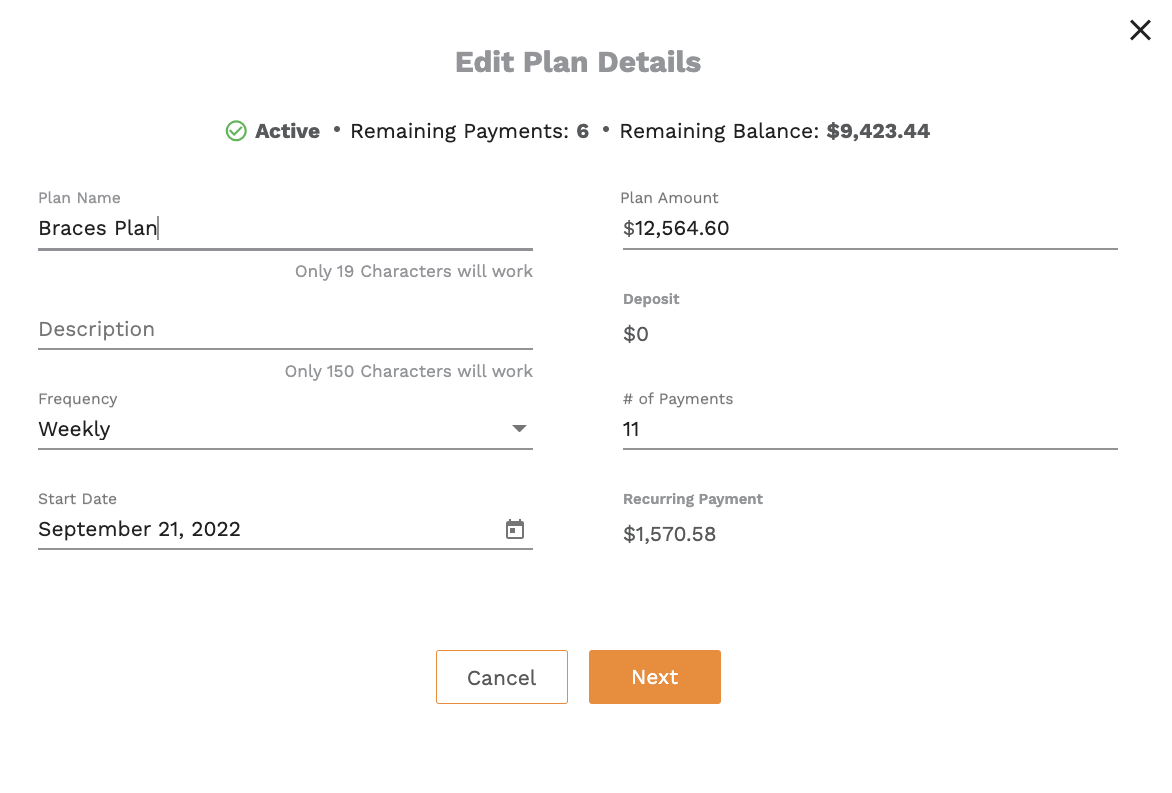
Task: Open the calendar picker for Start Date
Action: pyautogui.click(x=514, y=529)
